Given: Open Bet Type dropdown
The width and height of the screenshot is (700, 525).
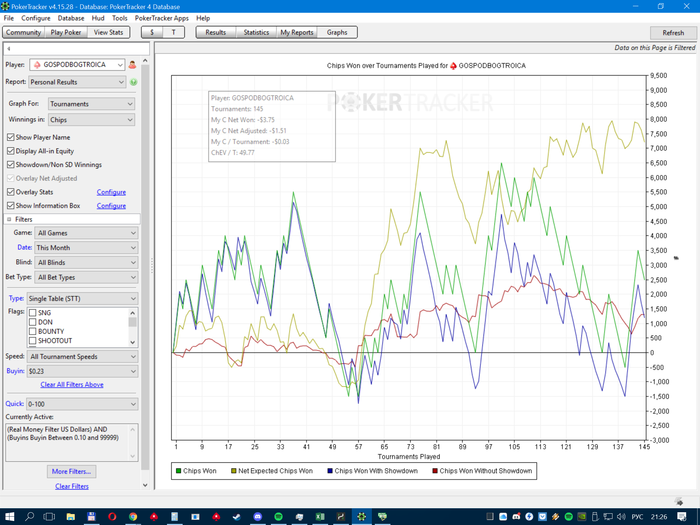Looking at the screenshot, I should (87, 277).
